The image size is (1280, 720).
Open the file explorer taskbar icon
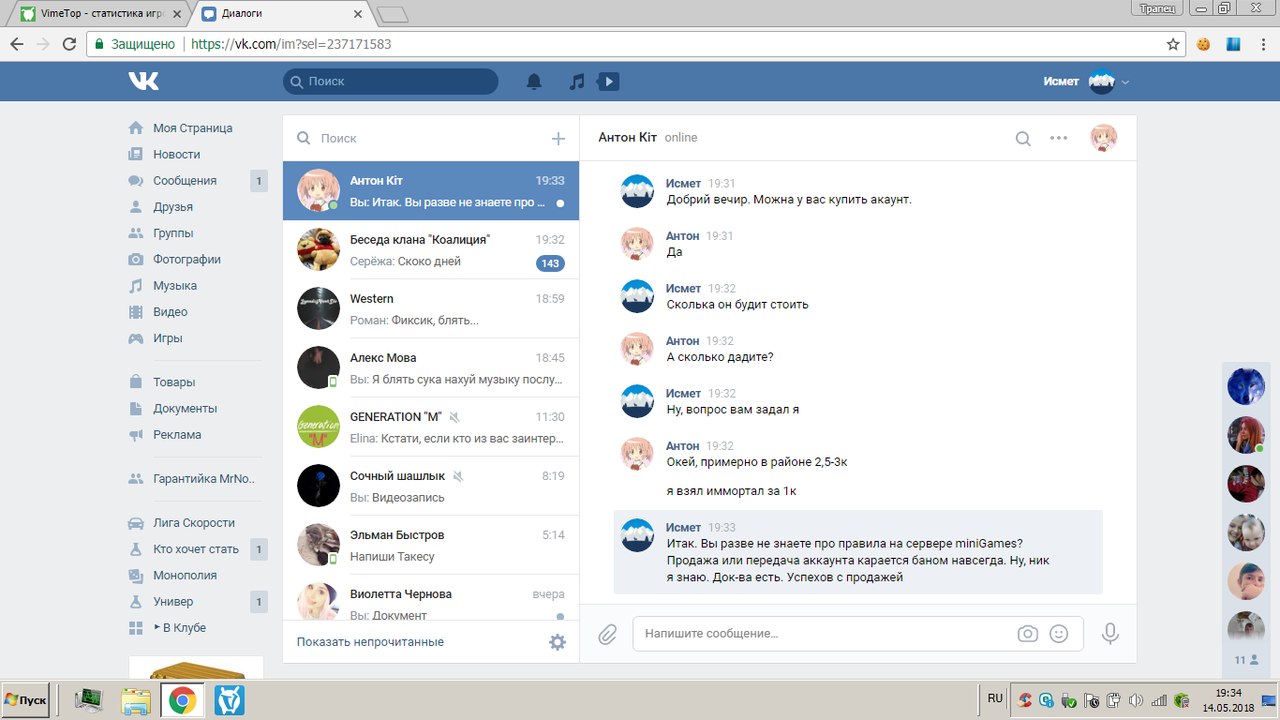tap(136, 701)
